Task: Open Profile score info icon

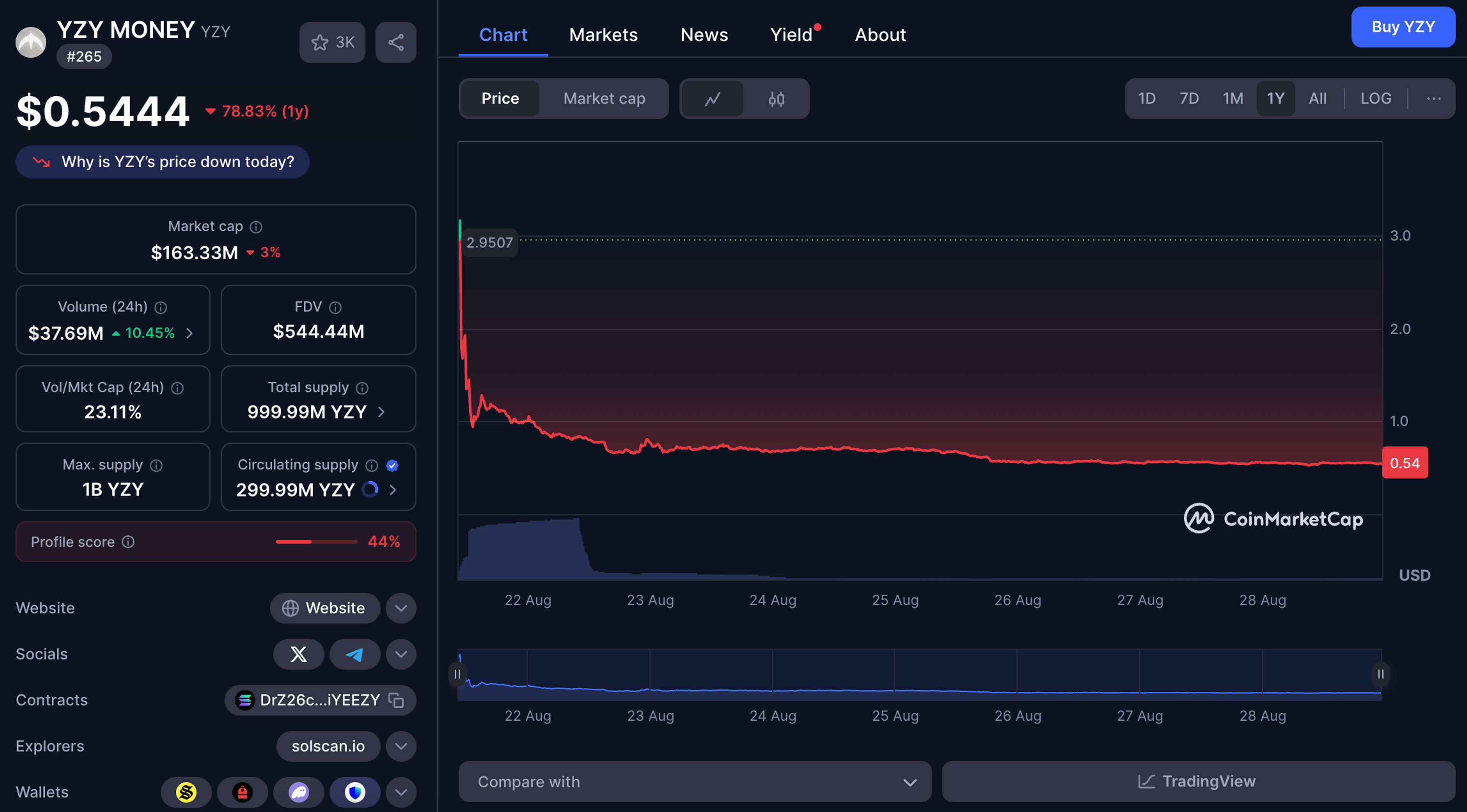Action: click(129, 542)
